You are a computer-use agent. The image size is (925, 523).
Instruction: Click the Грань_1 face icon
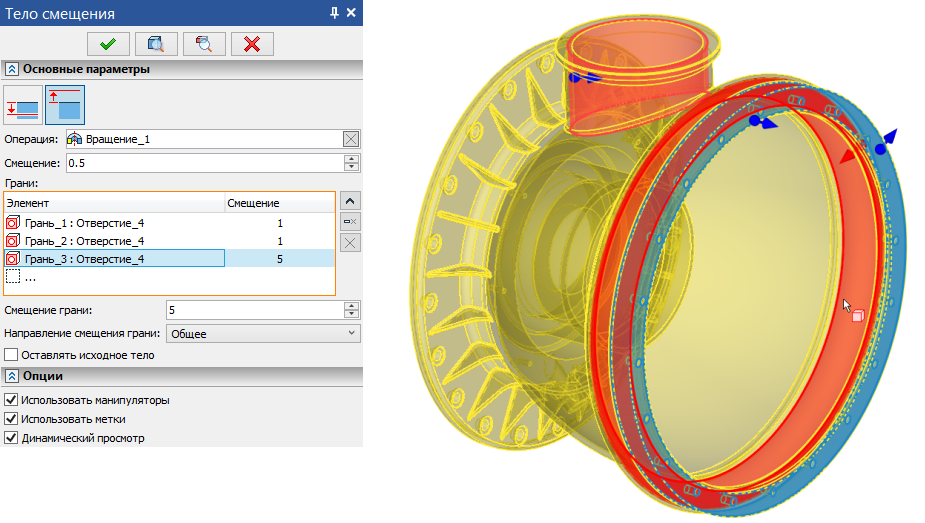[13, 223]
